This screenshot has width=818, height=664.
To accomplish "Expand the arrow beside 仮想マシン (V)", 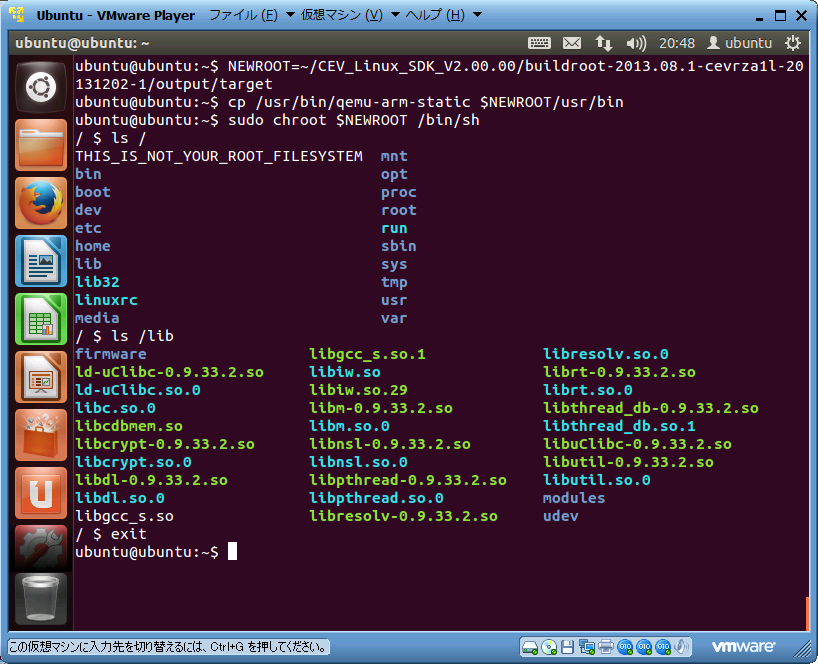I will [x=395, y=15].
